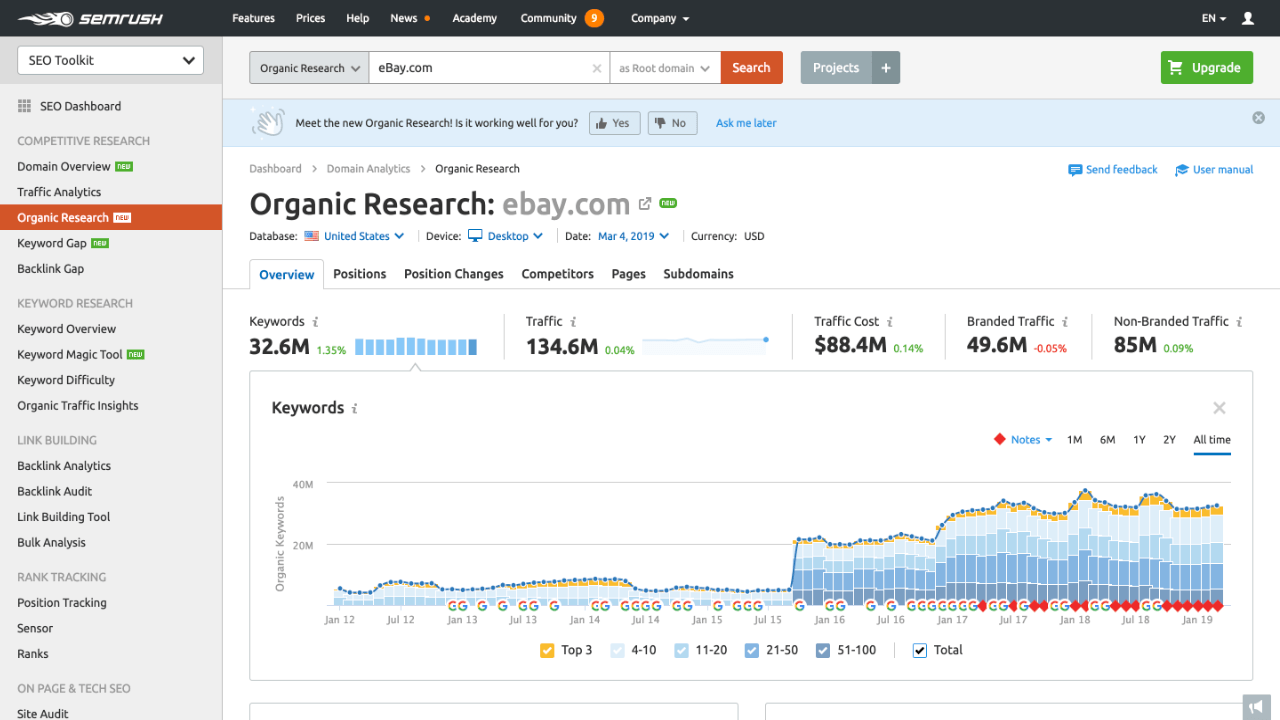Switch to the Position Changes tab
Screen dimensions: 1280x720
[454, 274]
